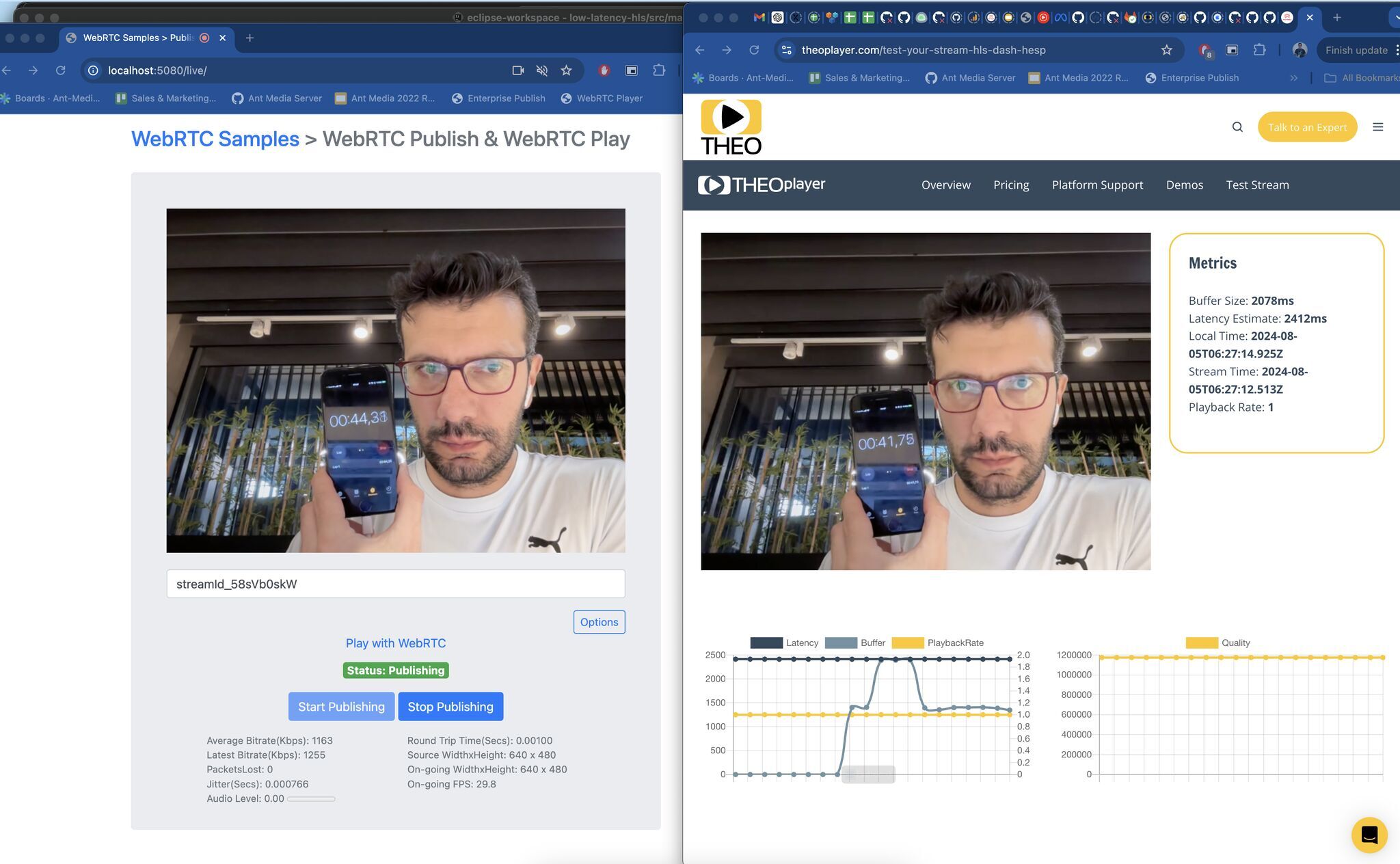Open a new tab in the localhost window
1400x864 pixels.
point(250,38)
